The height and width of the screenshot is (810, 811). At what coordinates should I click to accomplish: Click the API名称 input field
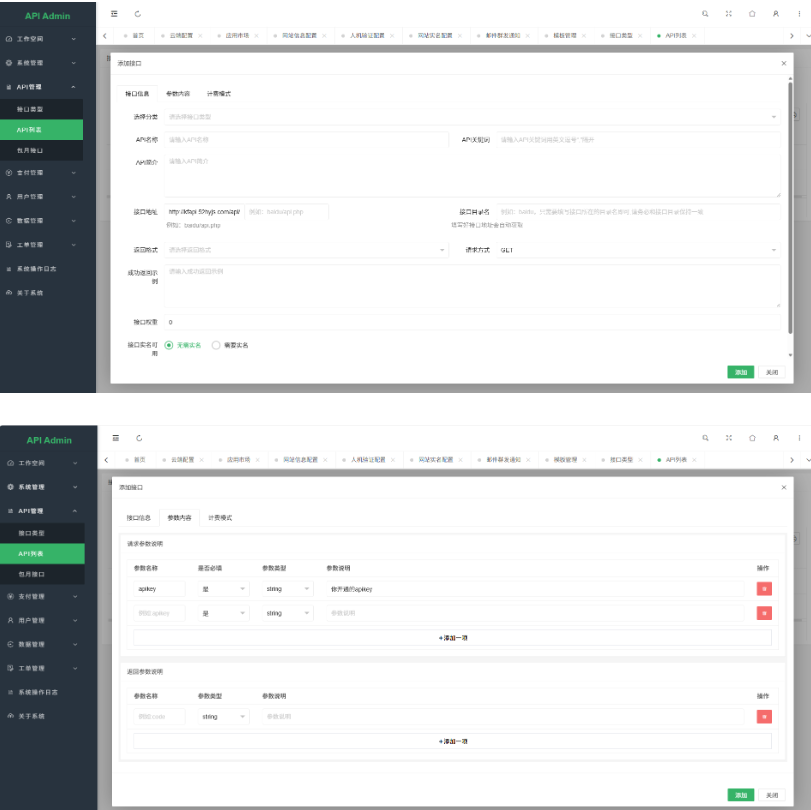[305, 140]
